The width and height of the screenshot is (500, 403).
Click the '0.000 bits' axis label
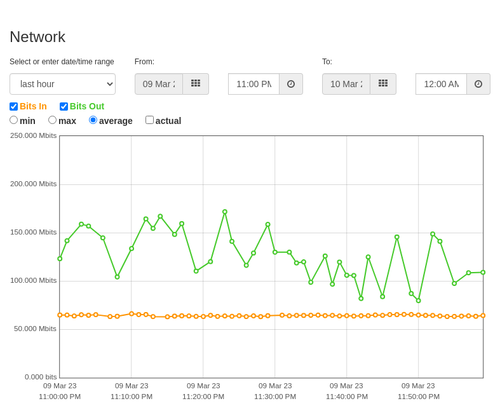coord(41,377)
